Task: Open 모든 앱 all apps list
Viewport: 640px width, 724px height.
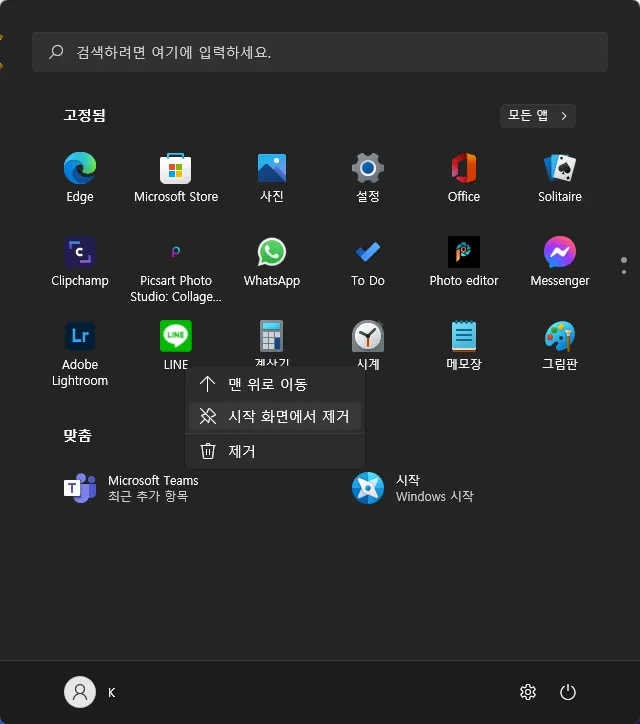Action: 538,115
